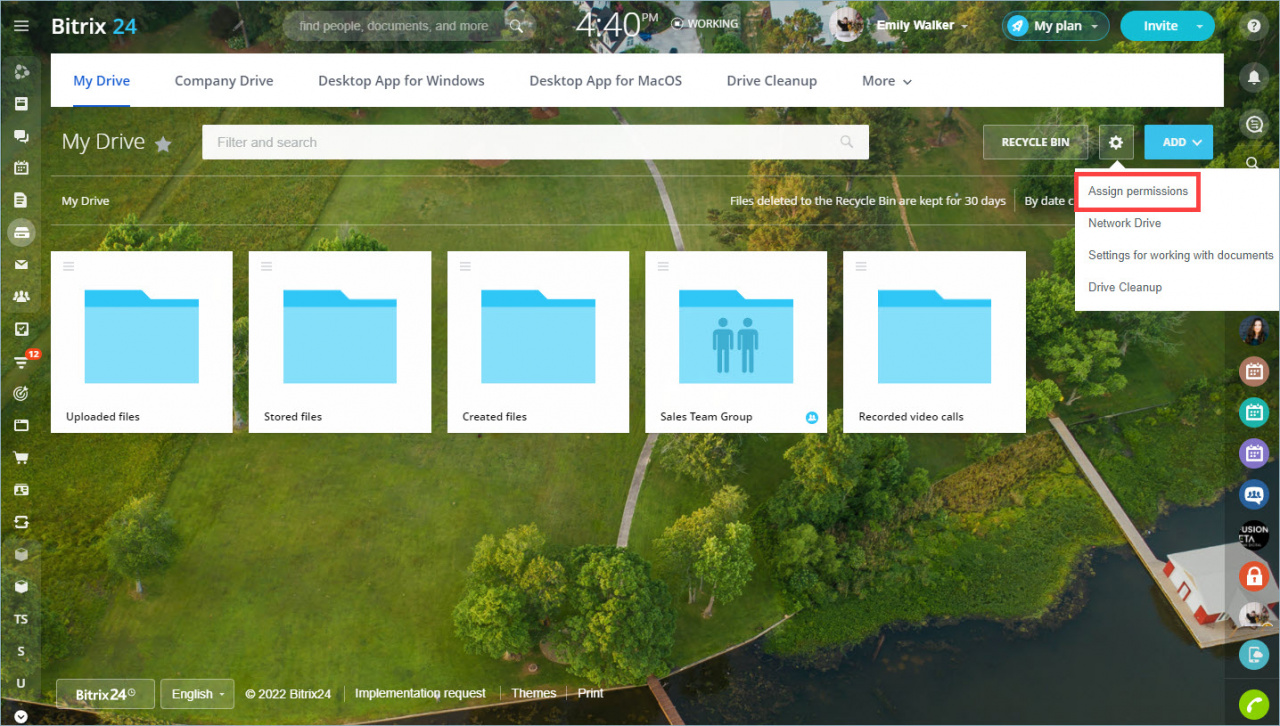The height and width of the screenshot is (726, 1280).
Task: Open the Implementation request link
Action: [420, 693]
